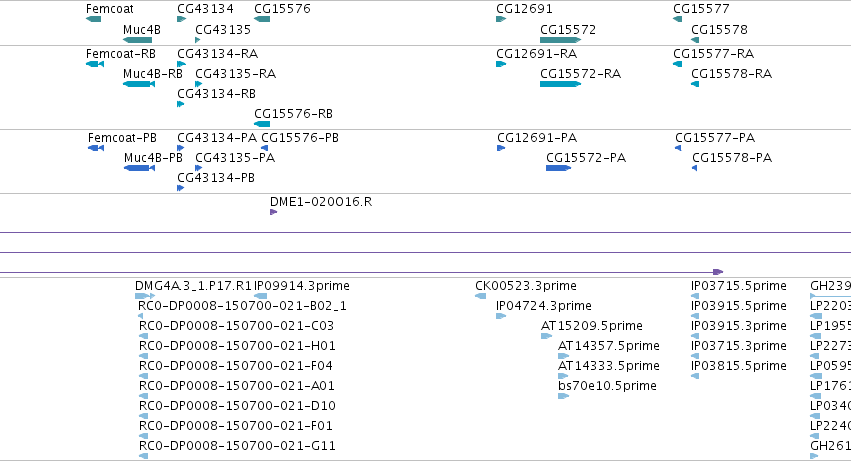Viewport: 851px width, 461px height.
Task: Select the Muc4B gene arrow glyph
Action: pos(137,40)
